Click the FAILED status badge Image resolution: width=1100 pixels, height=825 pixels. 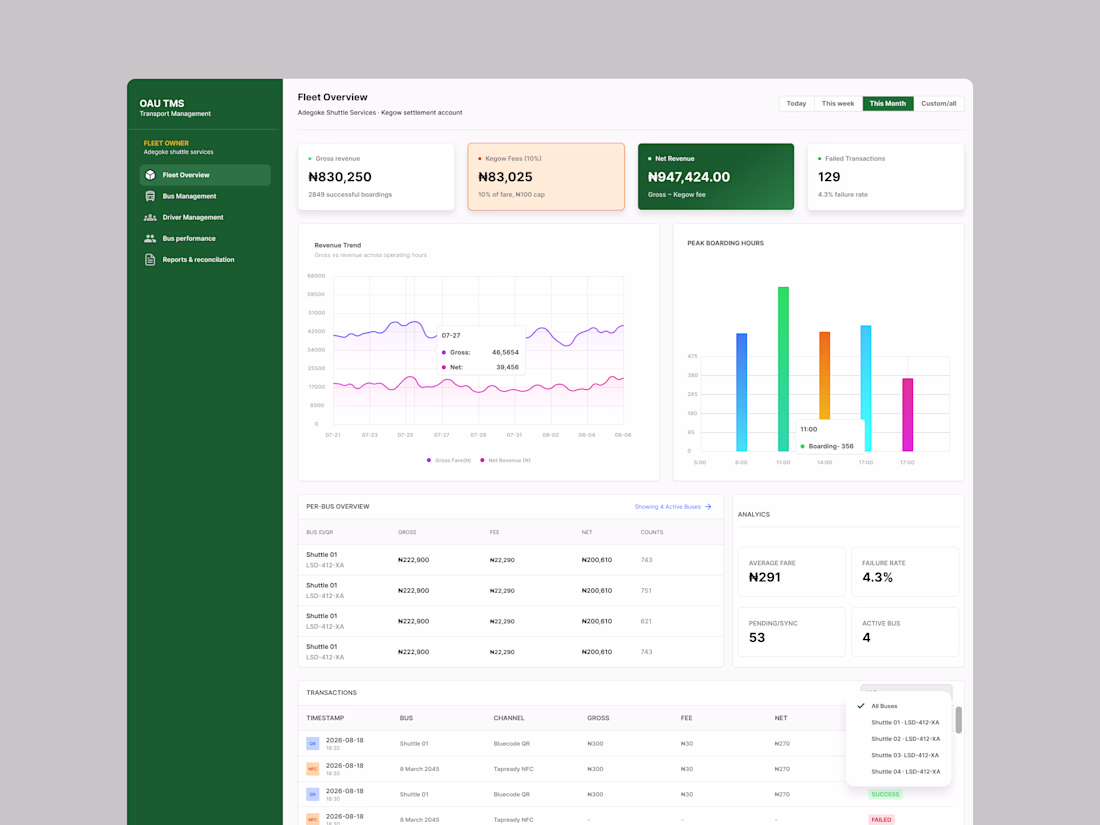881,819
